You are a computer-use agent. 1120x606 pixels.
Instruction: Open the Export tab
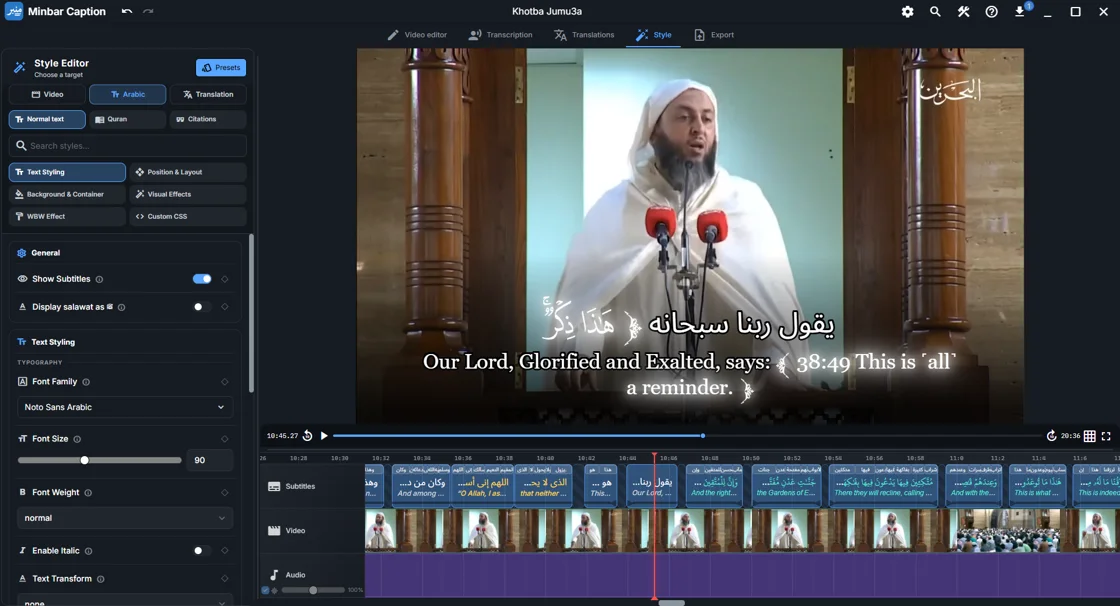click(714, 35)
